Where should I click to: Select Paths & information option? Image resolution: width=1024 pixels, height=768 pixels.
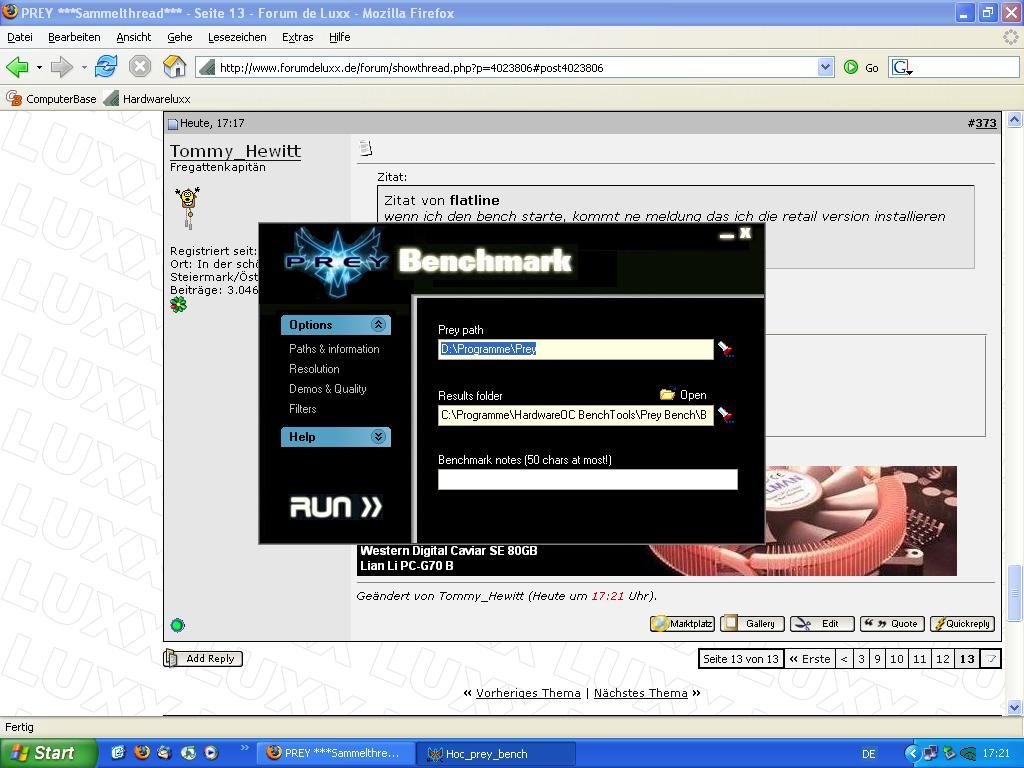click(334, 349)
